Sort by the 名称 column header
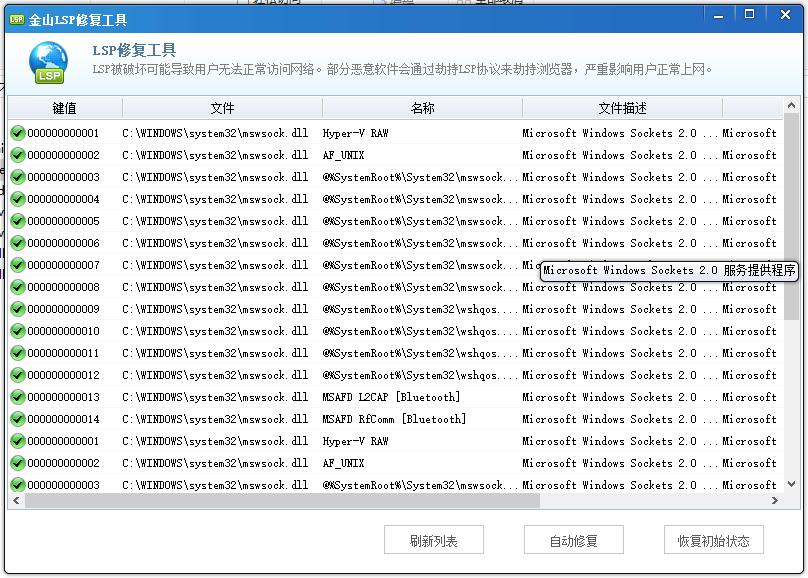This screenshot has width=808, height=578. 422,108
